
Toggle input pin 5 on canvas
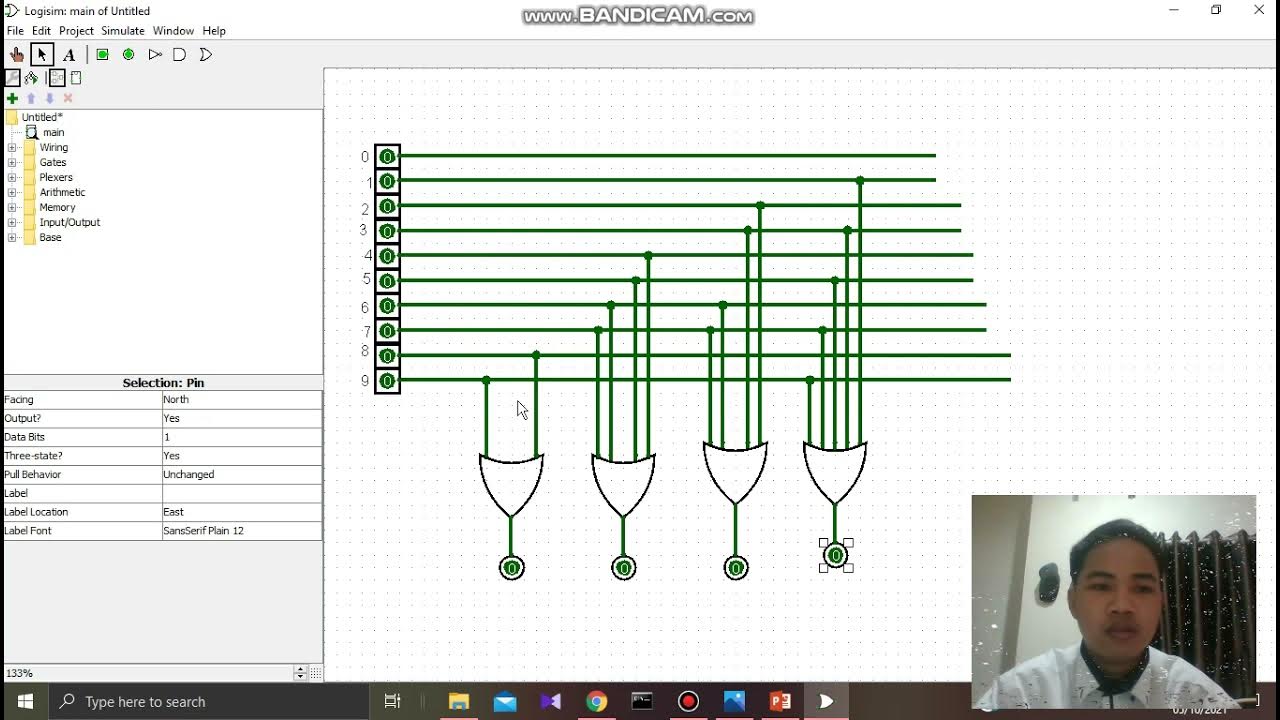387,281
